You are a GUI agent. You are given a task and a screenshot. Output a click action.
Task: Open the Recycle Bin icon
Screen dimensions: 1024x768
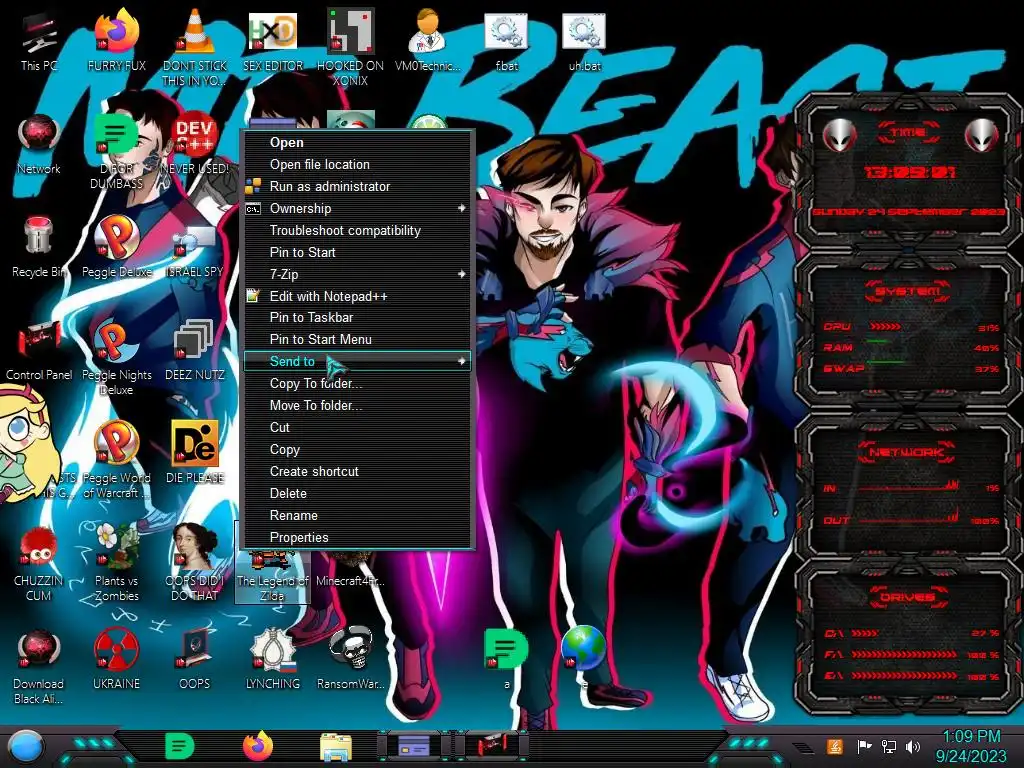(x=39, y=247)
